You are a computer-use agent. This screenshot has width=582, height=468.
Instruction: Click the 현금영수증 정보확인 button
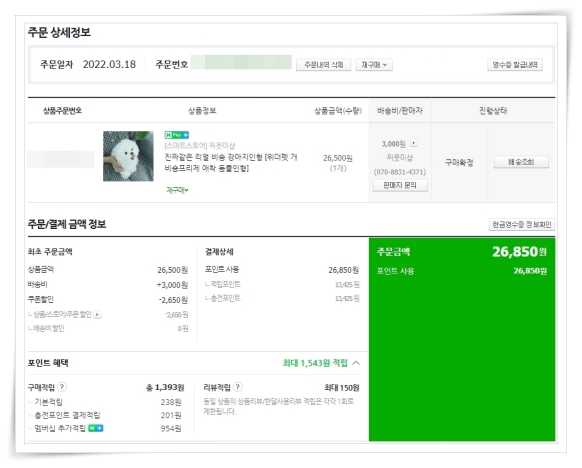(x=521, y=224)
